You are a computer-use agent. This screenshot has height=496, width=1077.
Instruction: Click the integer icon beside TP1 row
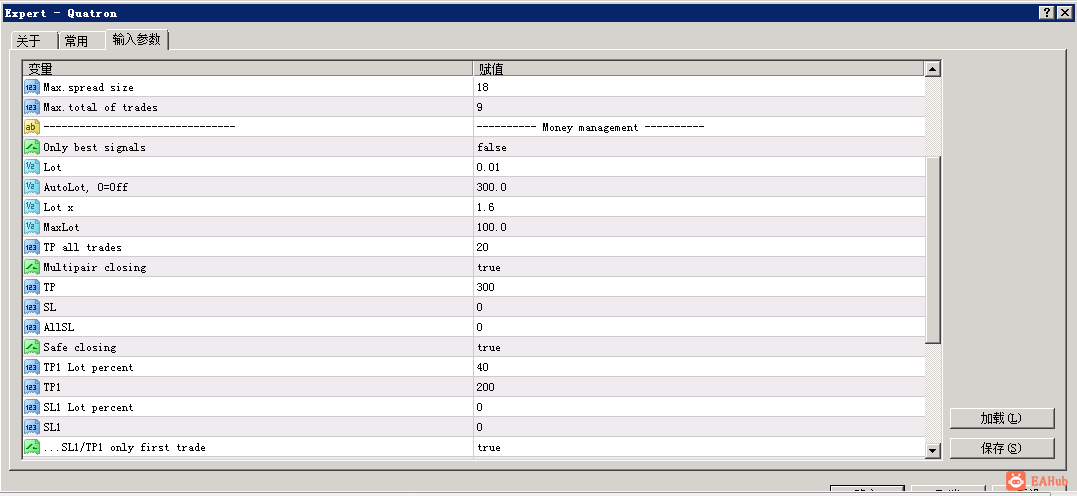click(x=32, y=387)
